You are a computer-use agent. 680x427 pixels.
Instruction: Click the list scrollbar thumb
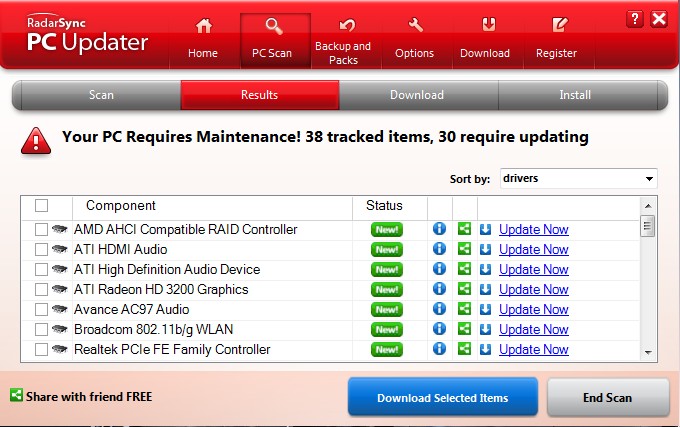(648, 225)
